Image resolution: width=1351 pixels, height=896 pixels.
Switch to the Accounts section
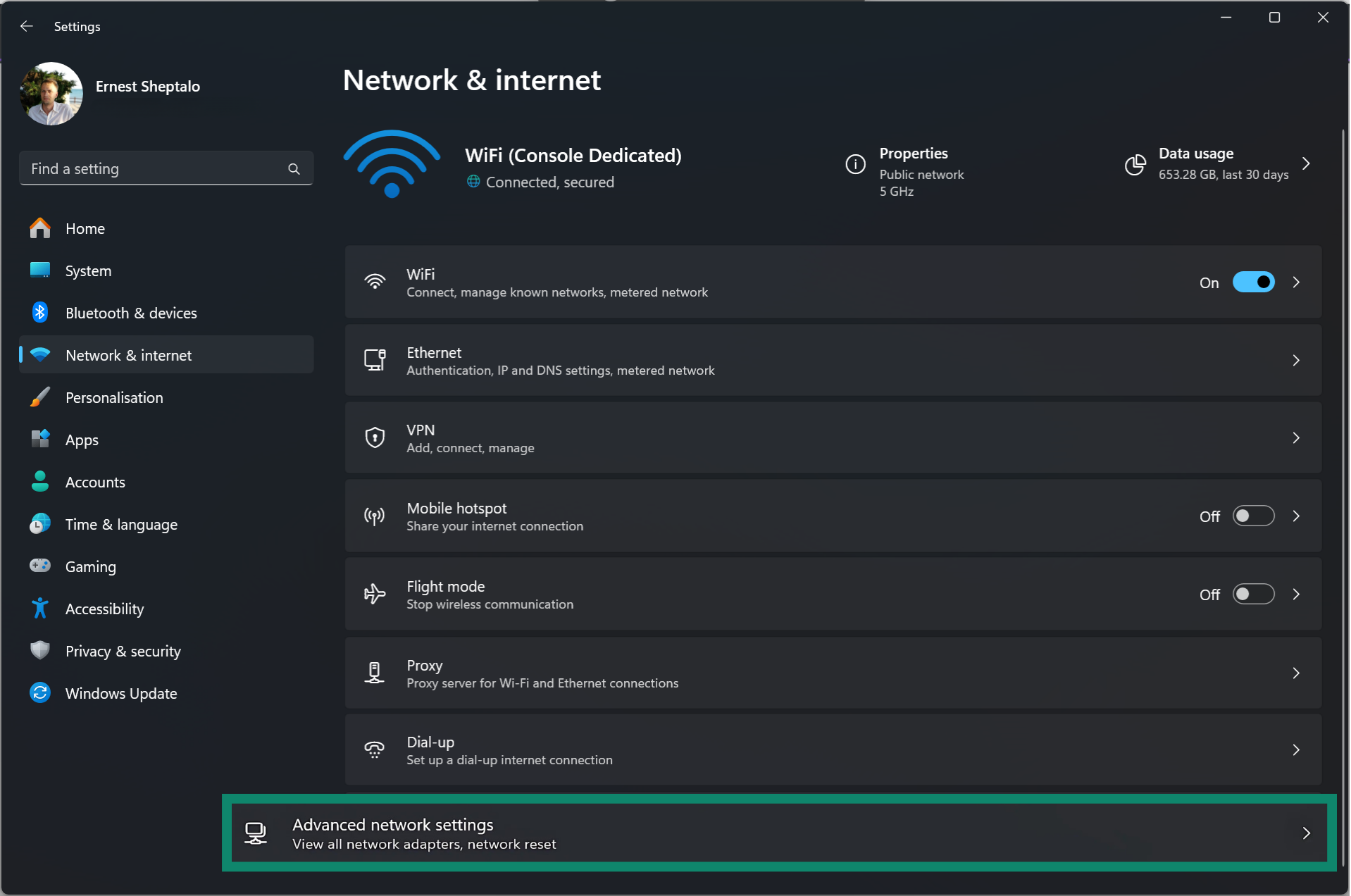[95, 482]
